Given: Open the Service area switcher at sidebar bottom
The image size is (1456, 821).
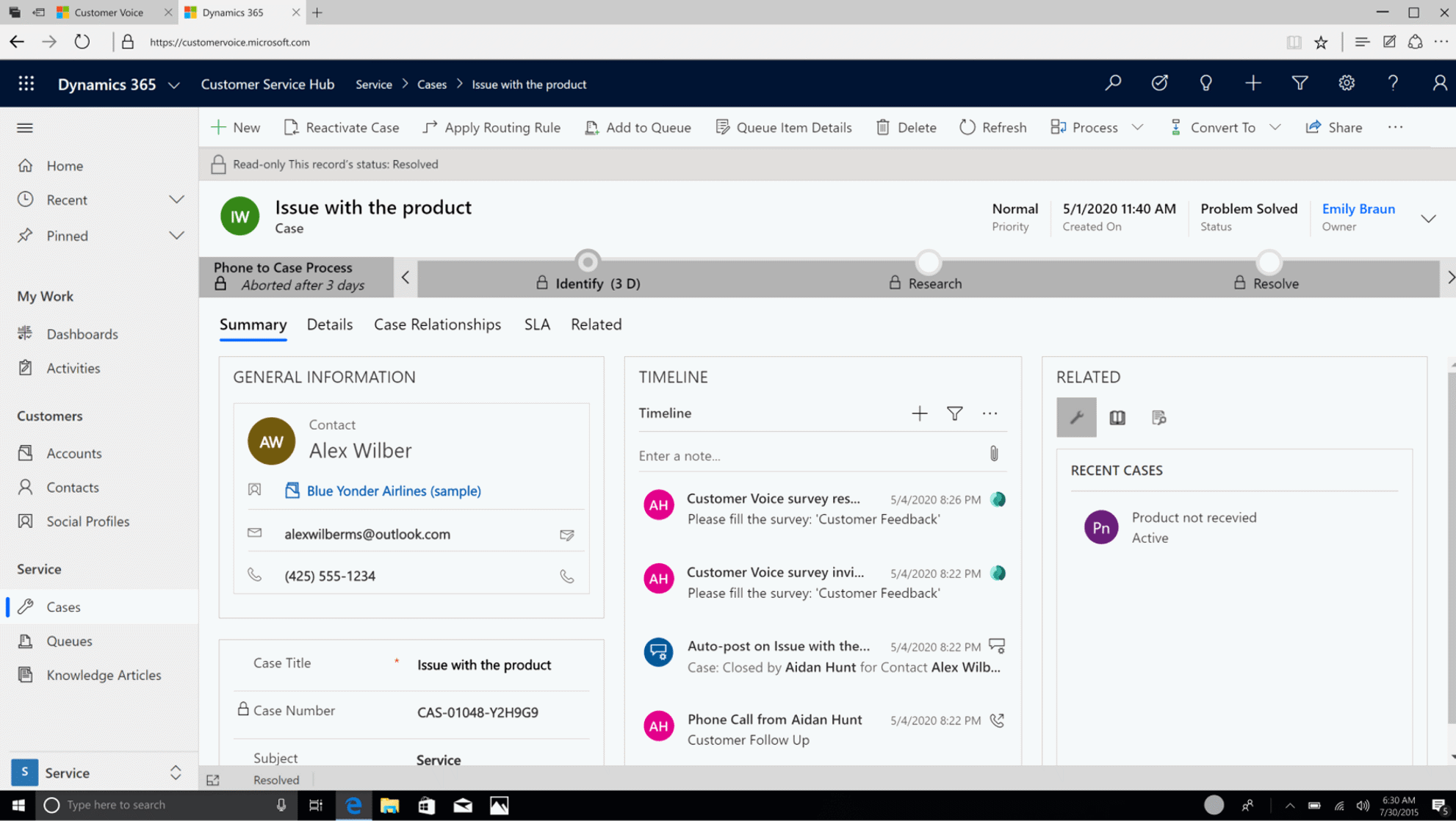Looking at the screenshot, I should tap(99, 773).
